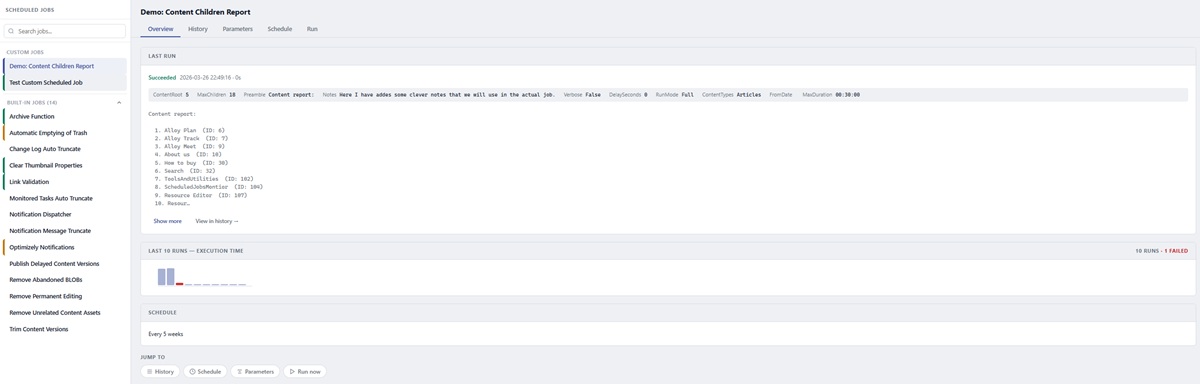Screen dimensions: 1200x384
Task: Open the Archive Function job
Action: pos(65,116)
